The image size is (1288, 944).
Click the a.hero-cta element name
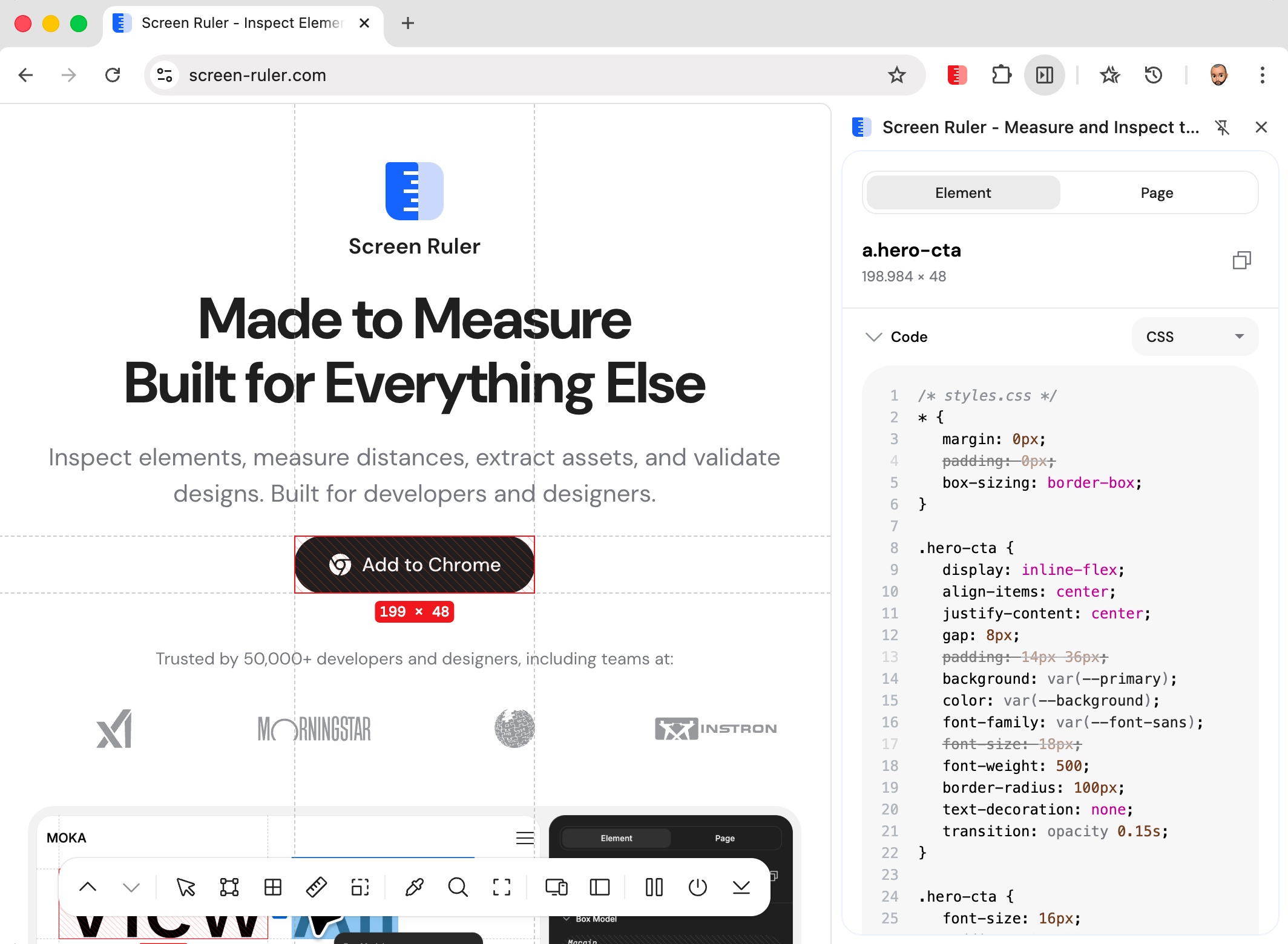(x=912, y=250)
